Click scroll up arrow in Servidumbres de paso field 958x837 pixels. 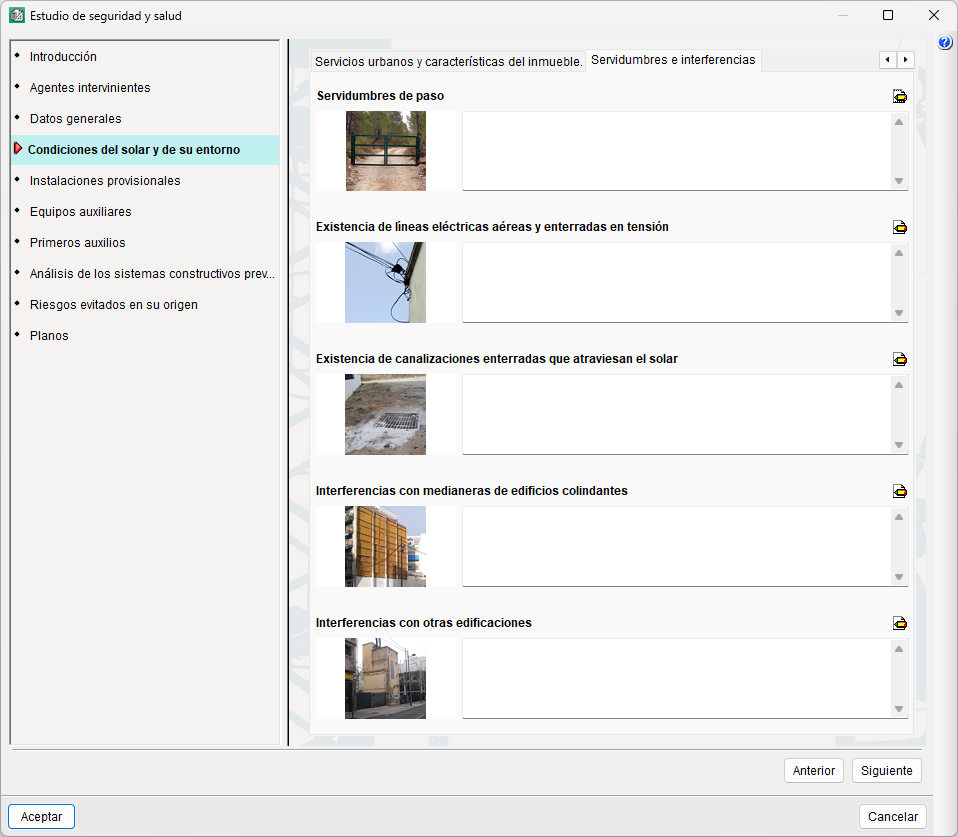coord(899,122)
